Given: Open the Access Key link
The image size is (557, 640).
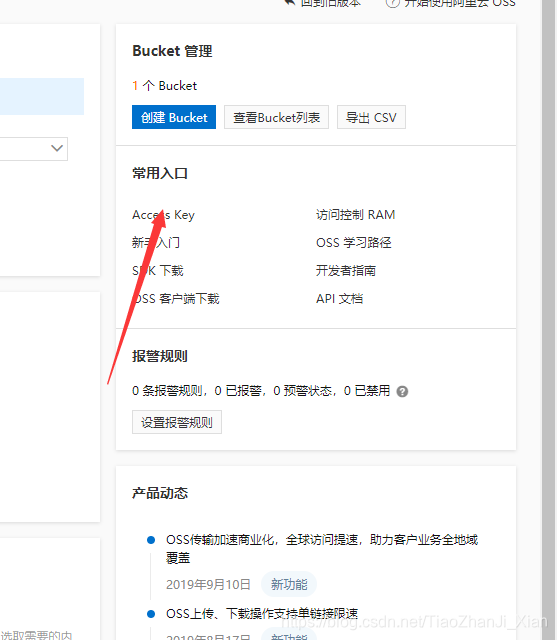Looking at the screenshot, I should pos(163,215).
